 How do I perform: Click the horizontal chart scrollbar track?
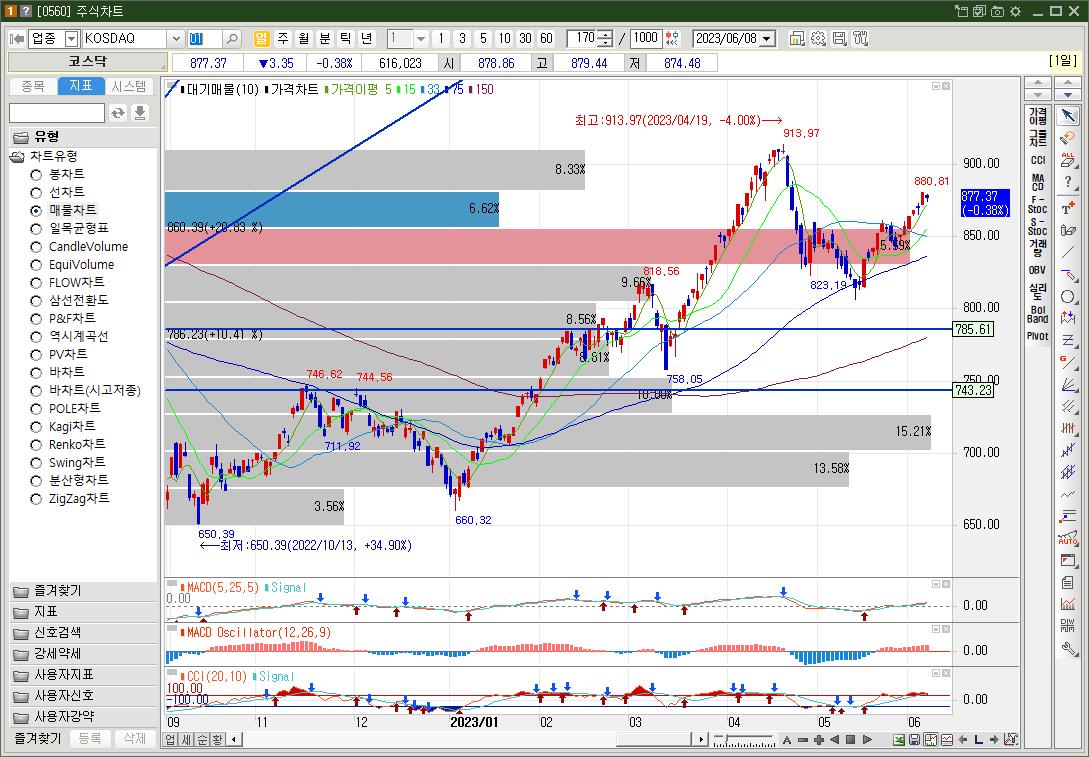[465, 740]
